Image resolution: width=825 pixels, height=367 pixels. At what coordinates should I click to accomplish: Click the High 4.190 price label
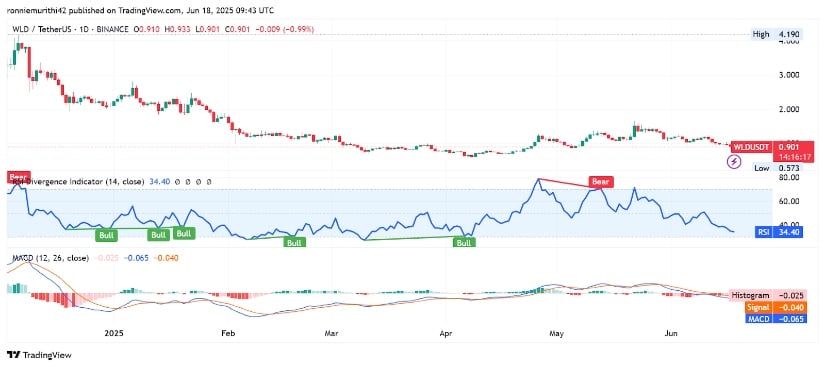click(x=777, y=34)
